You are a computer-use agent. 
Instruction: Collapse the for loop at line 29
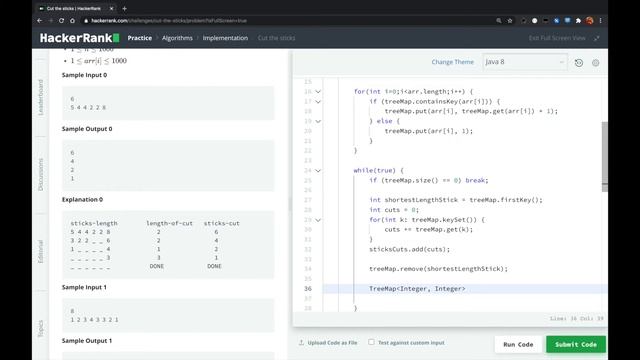pos(318,220)
